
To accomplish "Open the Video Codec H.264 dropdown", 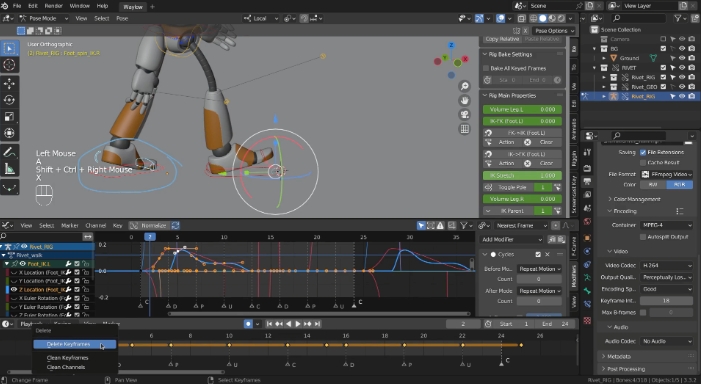I will (667, 266).
